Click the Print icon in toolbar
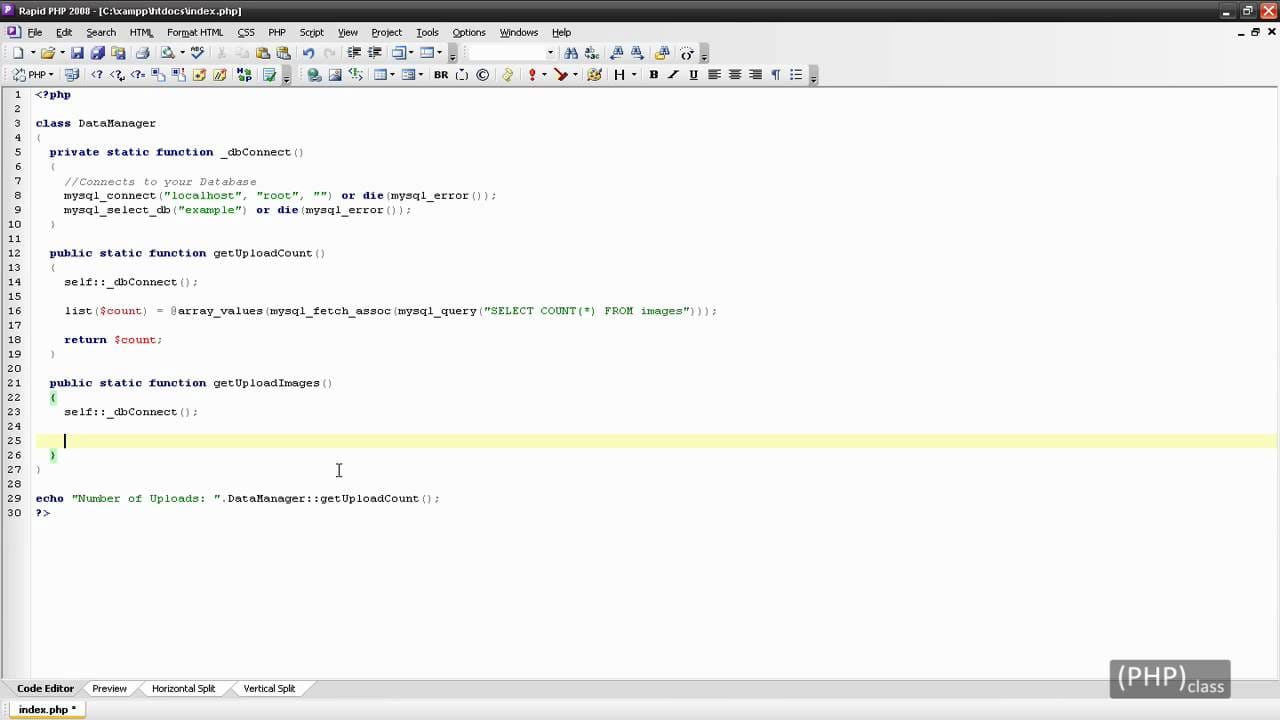Image resolution: width=1280 pixels, height=720 pixels. pos(142,53)
